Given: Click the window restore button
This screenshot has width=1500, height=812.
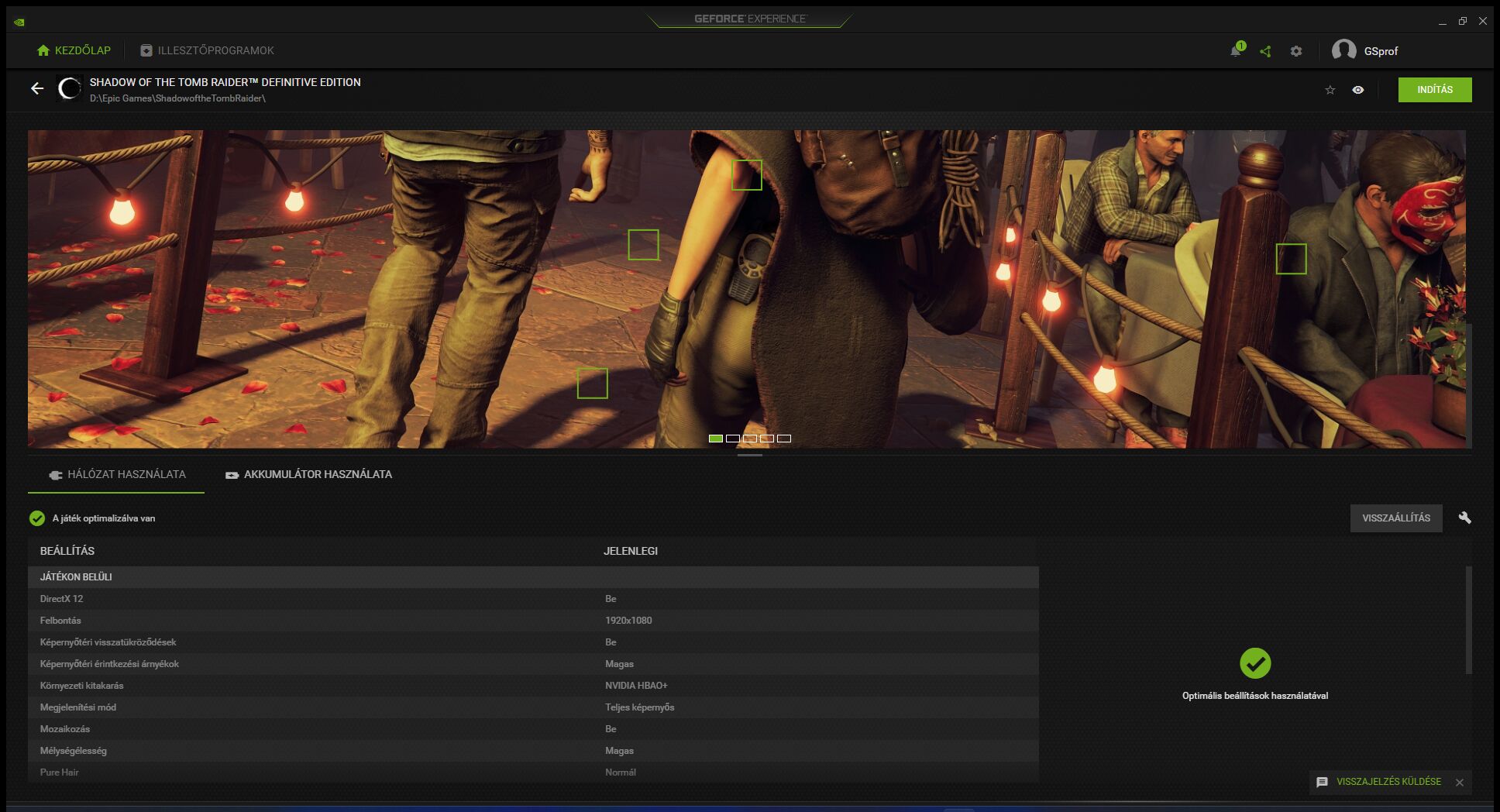Looking at the screenshot, I should click(x=1463, y=22).
